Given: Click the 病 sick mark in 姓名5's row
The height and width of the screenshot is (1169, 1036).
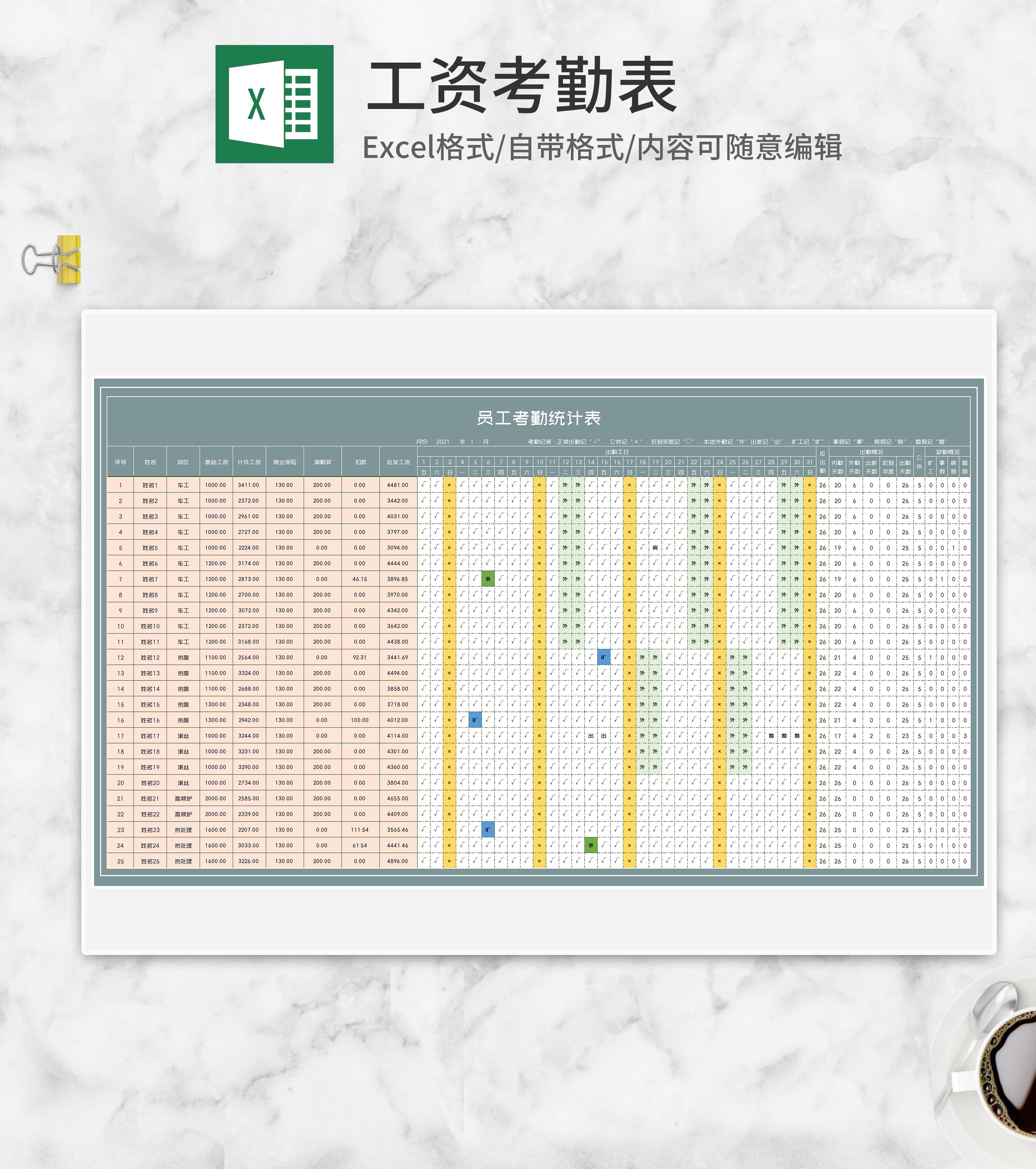Looking at the screenshot, I should click(655, 547).
